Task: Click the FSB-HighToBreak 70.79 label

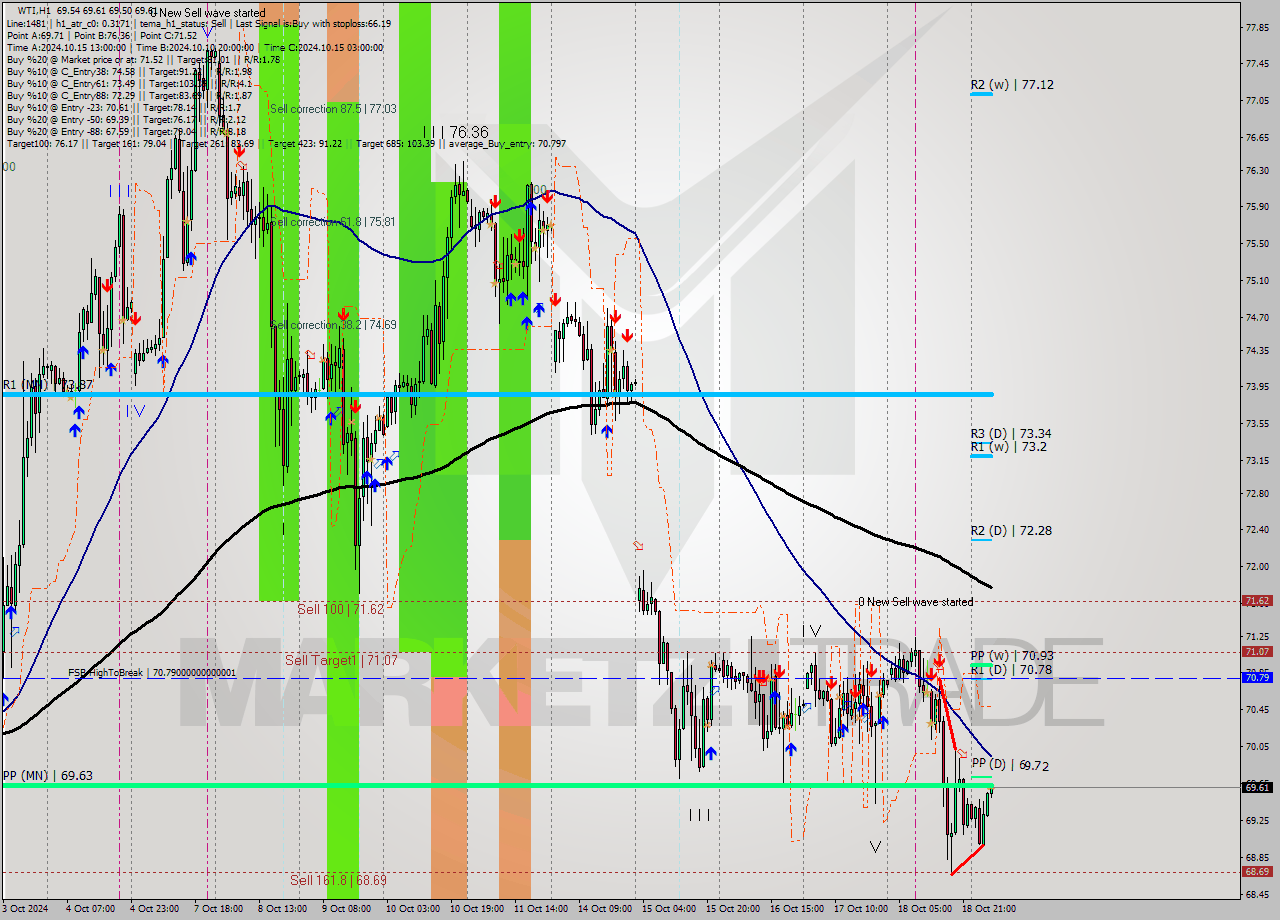Action: pos(152,673)
